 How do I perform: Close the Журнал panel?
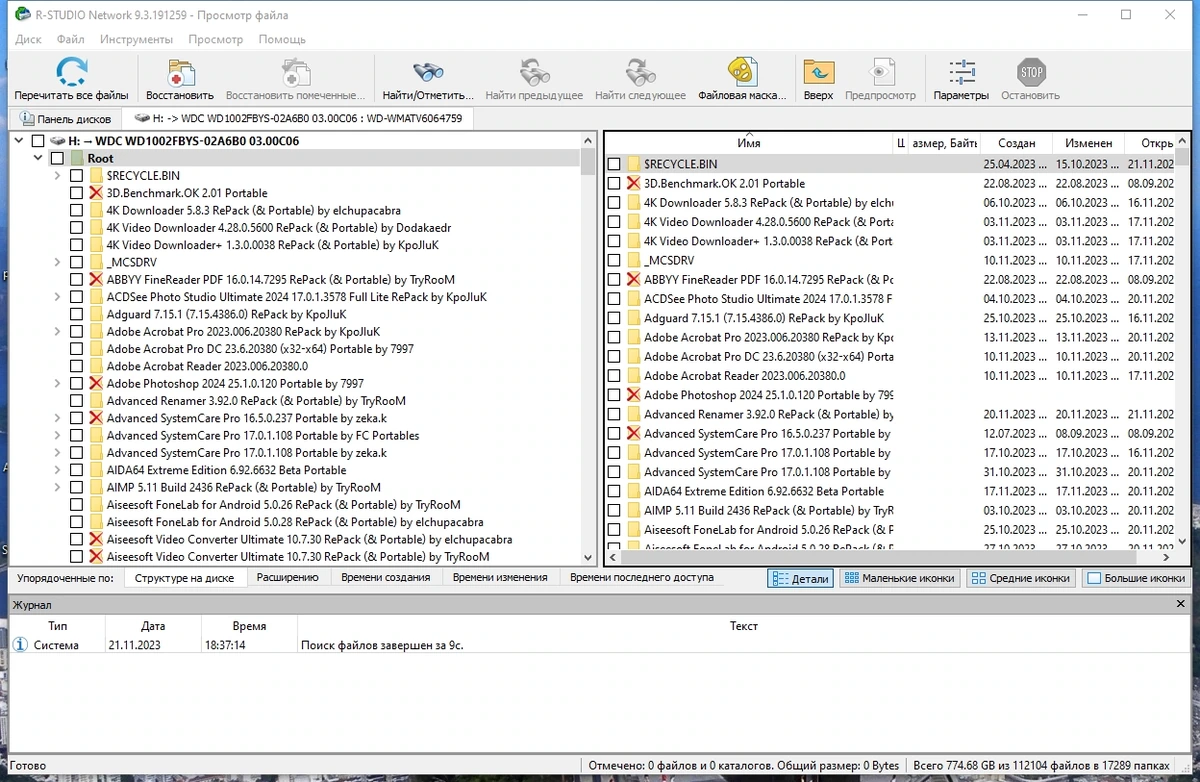[x=1183, y=605]
